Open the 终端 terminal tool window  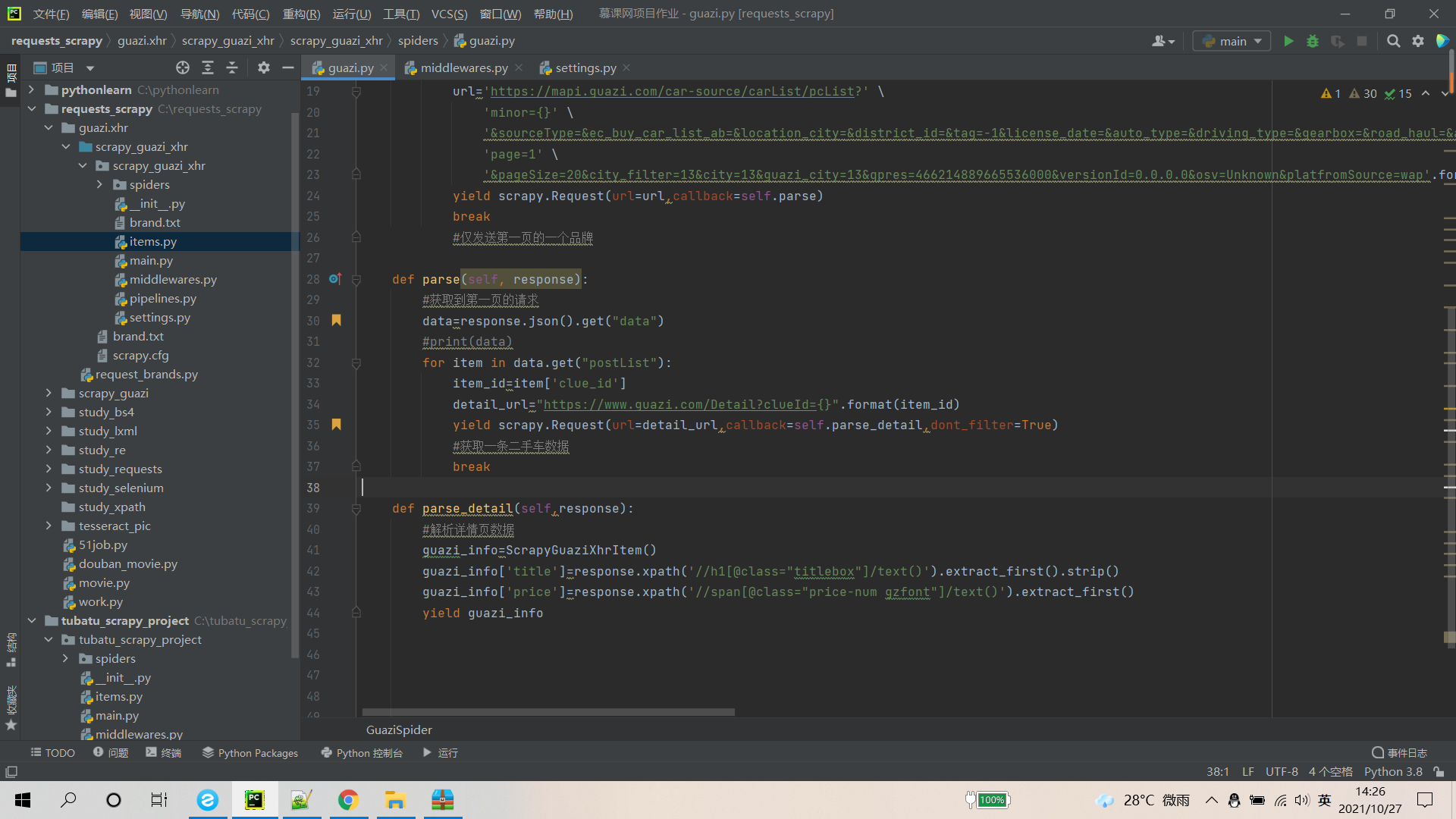(163, 752)
